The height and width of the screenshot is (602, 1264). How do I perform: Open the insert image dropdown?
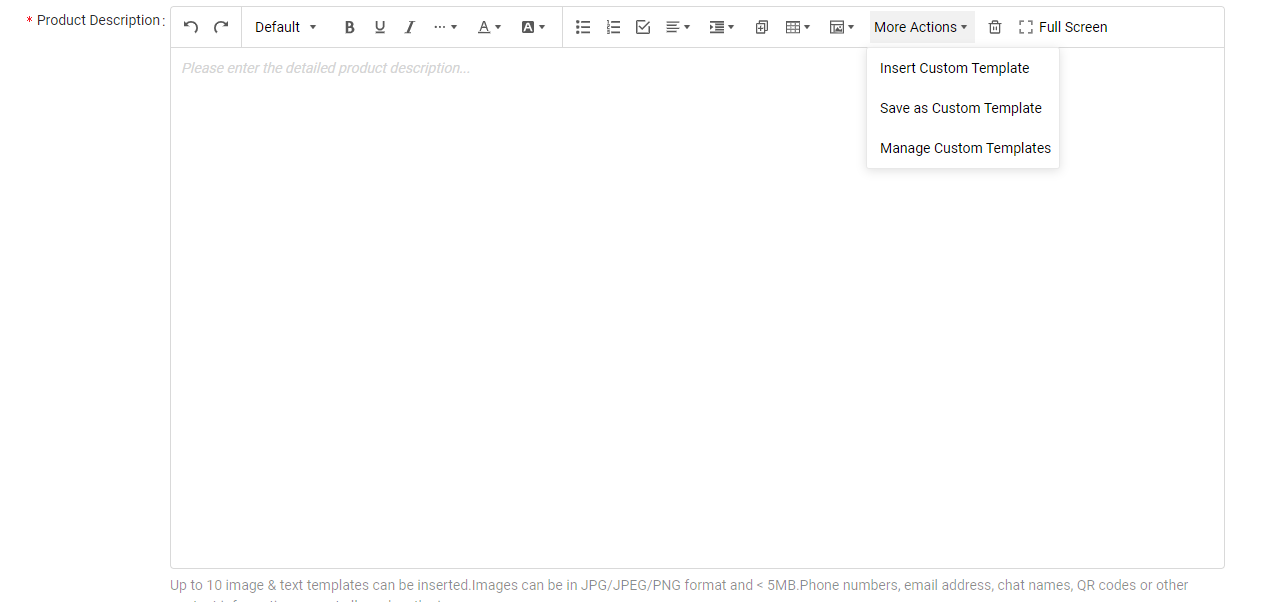pos(841,27)
